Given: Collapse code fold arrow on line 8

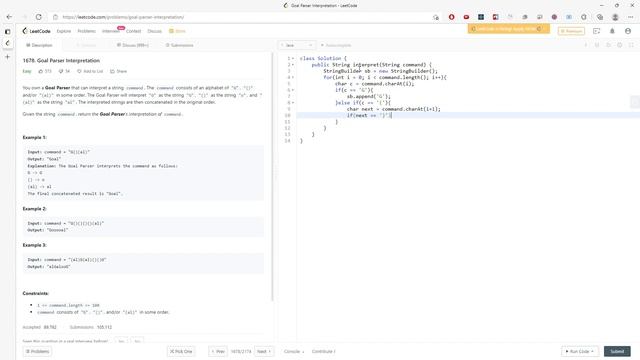Looking at the screenshot, I should (293, 102).
